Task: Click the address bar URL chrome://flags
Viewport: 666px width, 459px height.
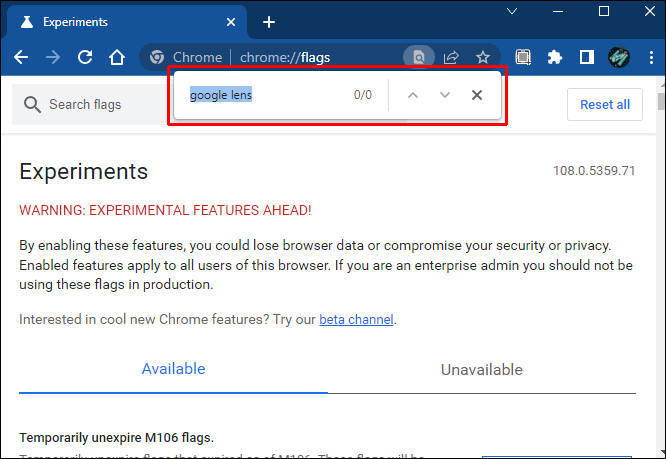Action: tap(285, 57)
